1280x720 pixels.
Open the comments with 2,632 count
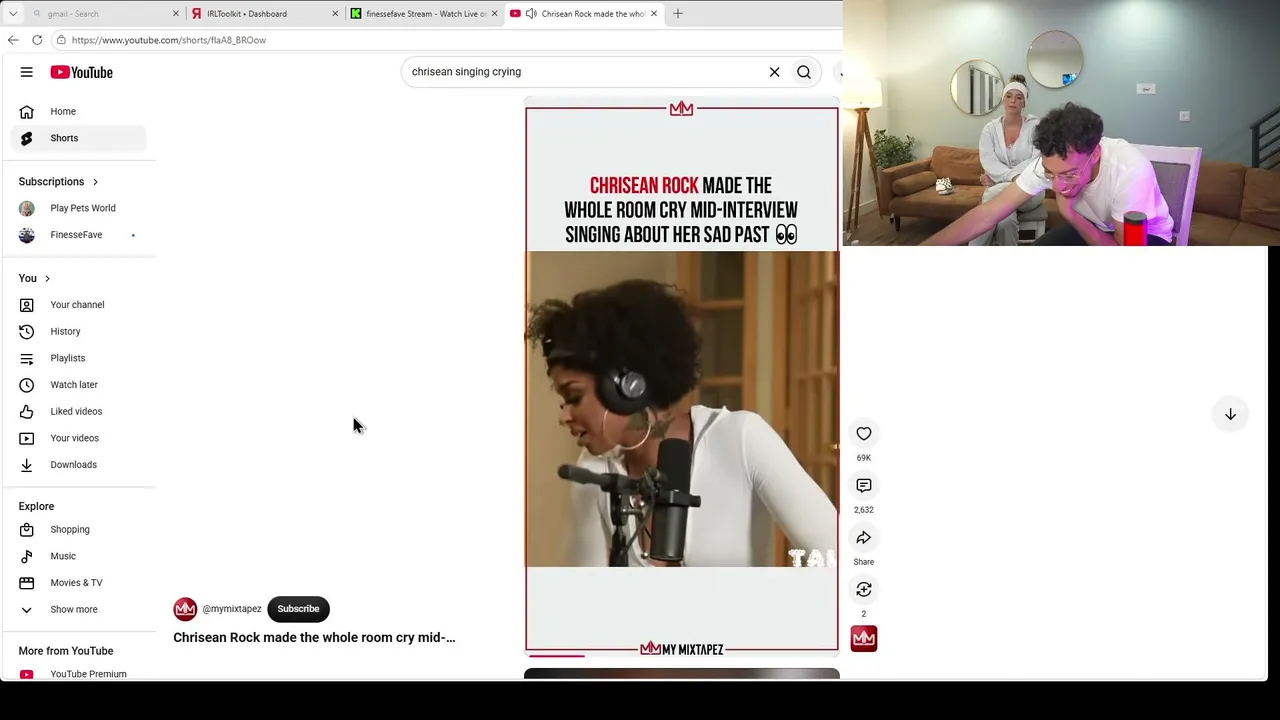(x=864, y=485)
